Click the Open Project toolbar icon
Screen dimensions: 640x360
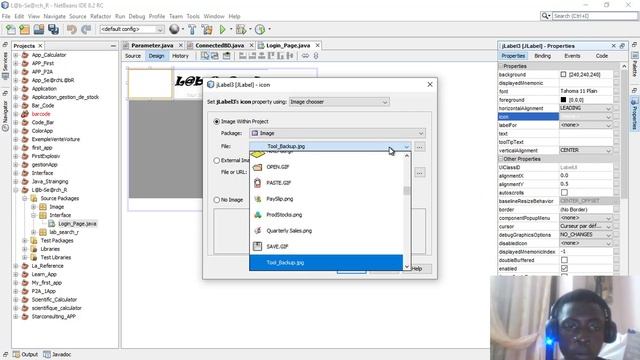pos(39,29)
